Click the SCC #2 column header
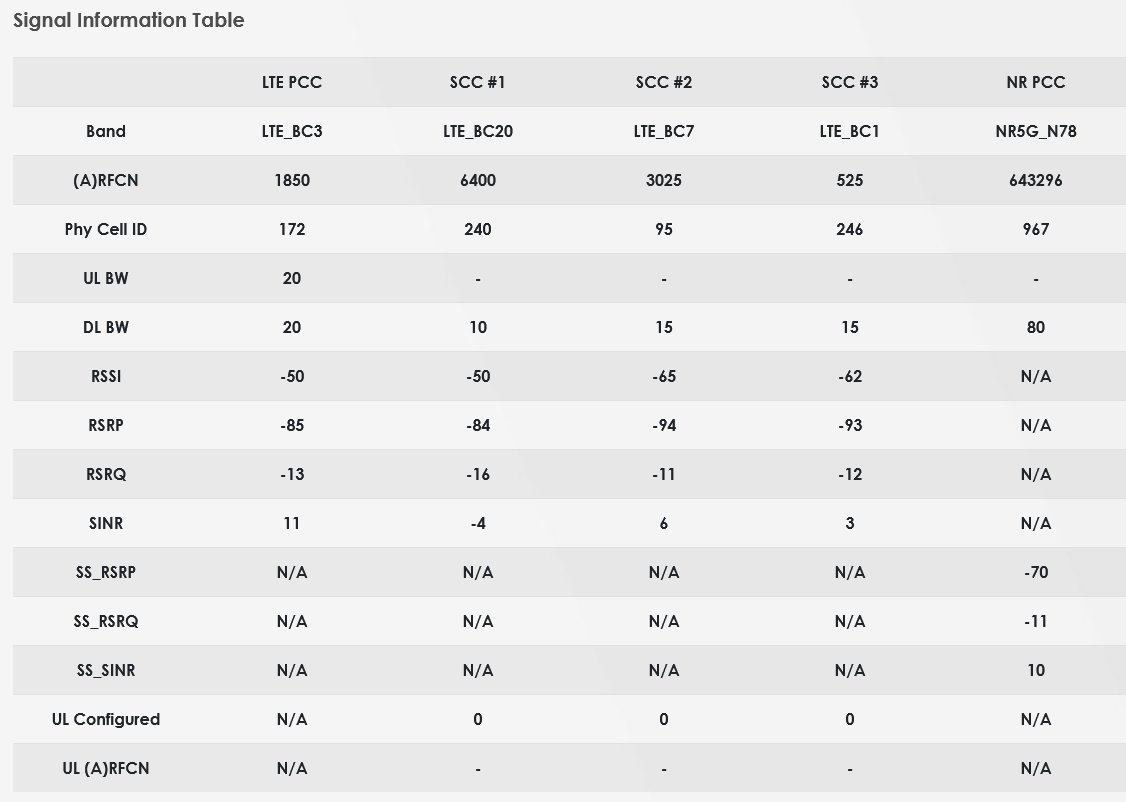The height and width of the screenshot is (802, 1126). tap(664, 82)
